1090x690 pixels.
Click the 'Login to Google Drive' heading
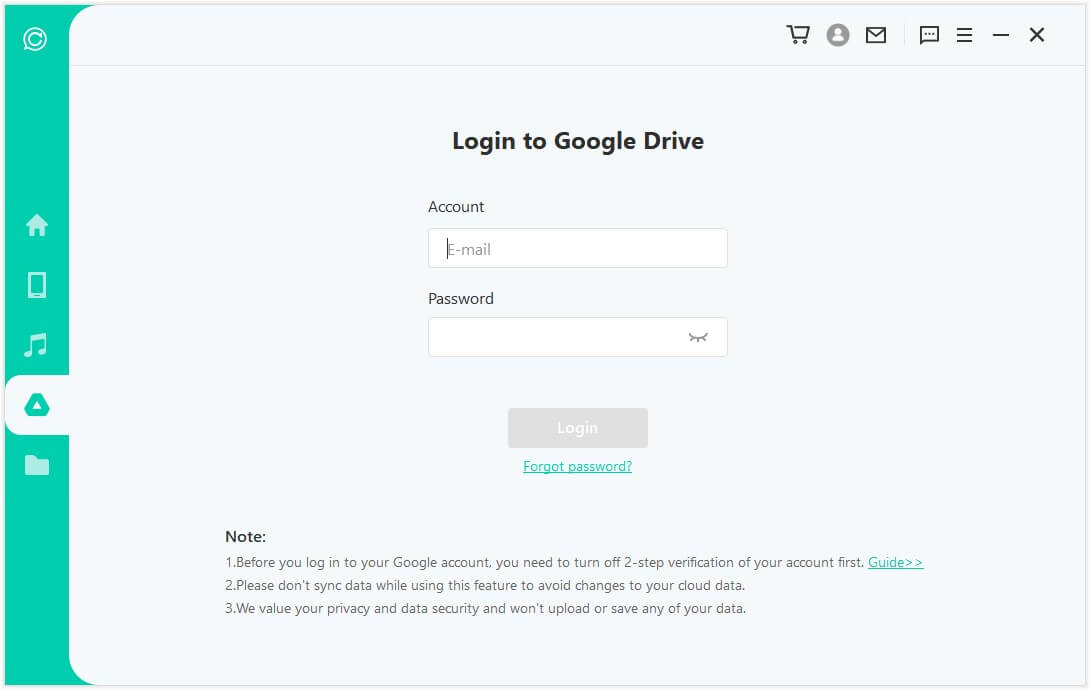tap(578, 141)
